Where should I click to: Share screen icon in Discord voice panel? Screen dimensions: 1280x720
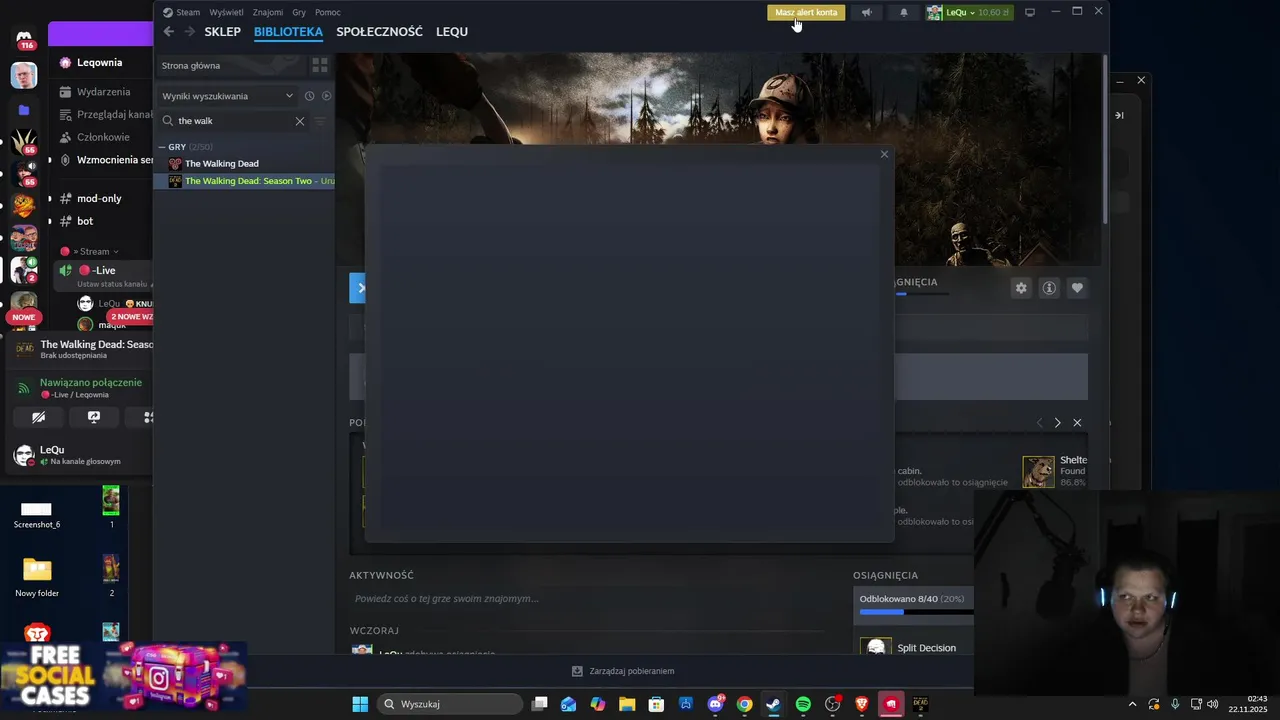pyautogui.click(x=94, y=418)
